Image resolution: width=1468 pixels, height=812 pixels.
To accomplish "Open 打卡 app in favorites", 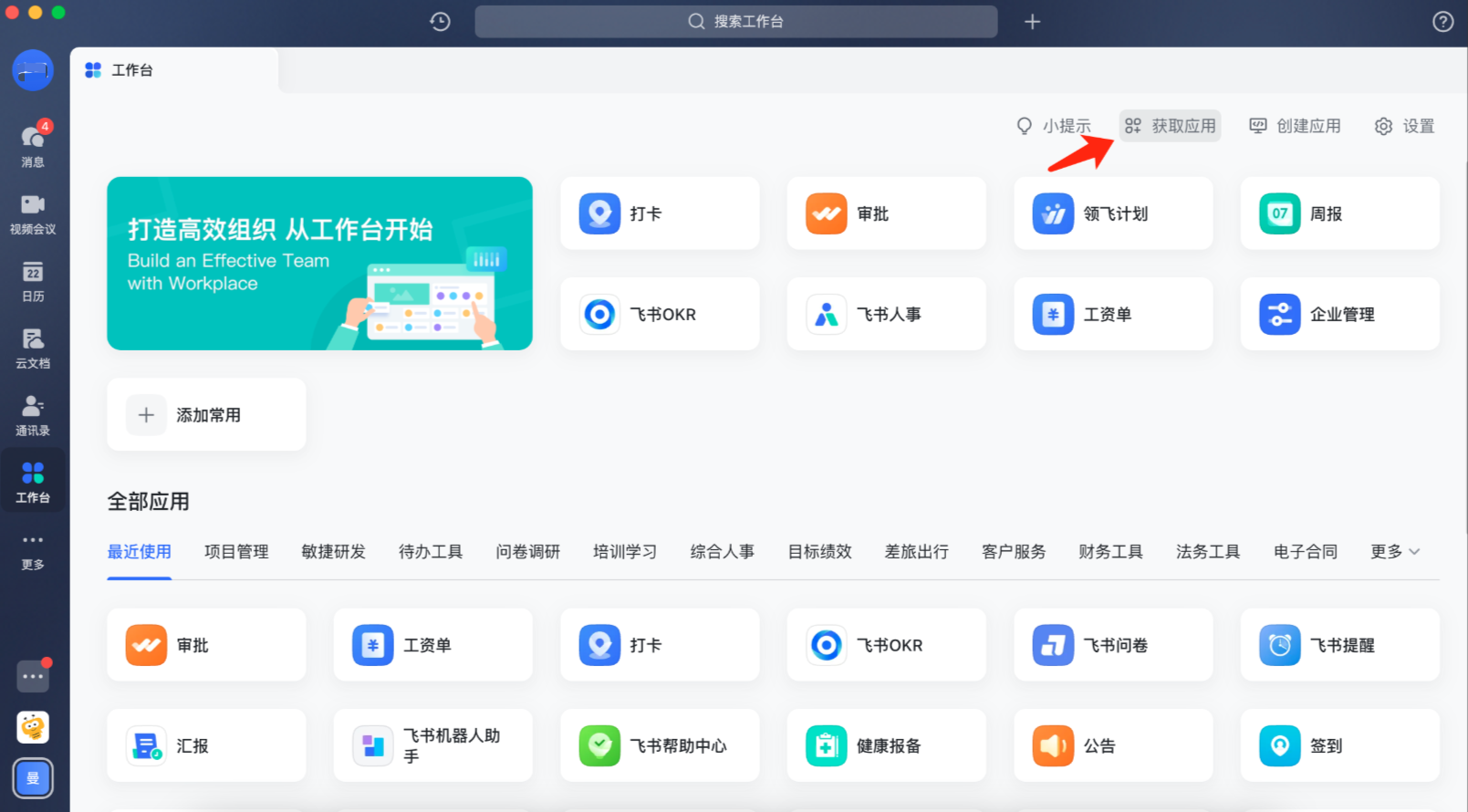I will [660, 213].
